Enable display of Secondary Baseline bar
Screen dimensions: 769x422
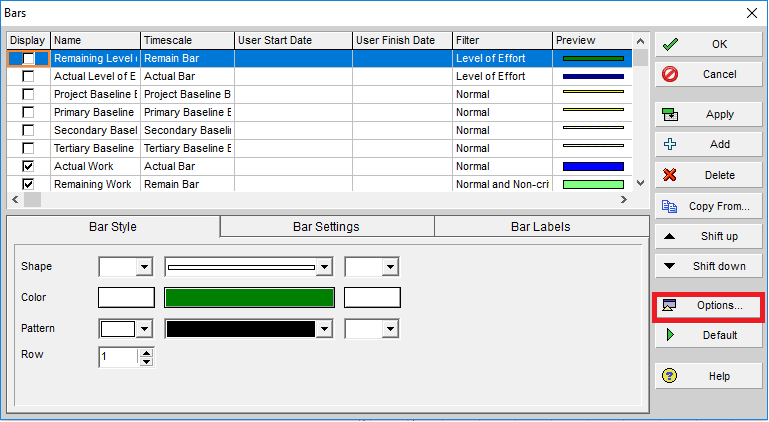(x=28, y=130)
